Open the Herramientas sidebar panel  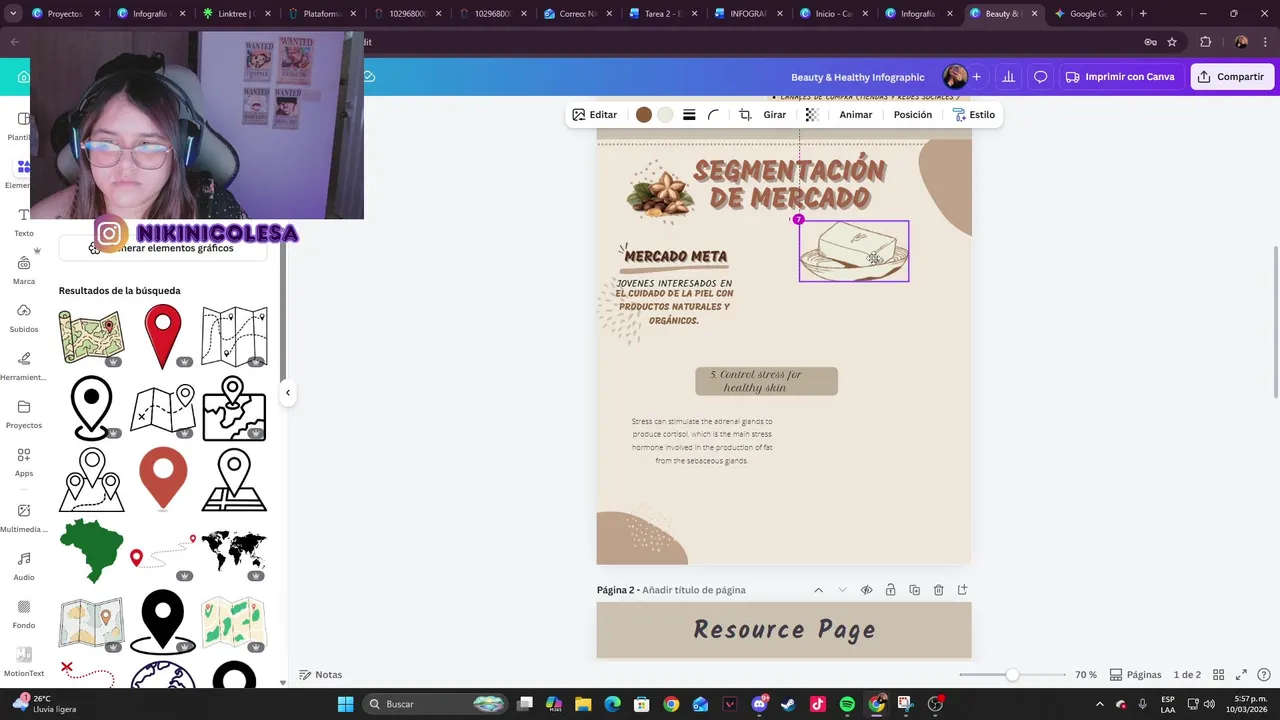pyautogui.click(x=24, y=366)
